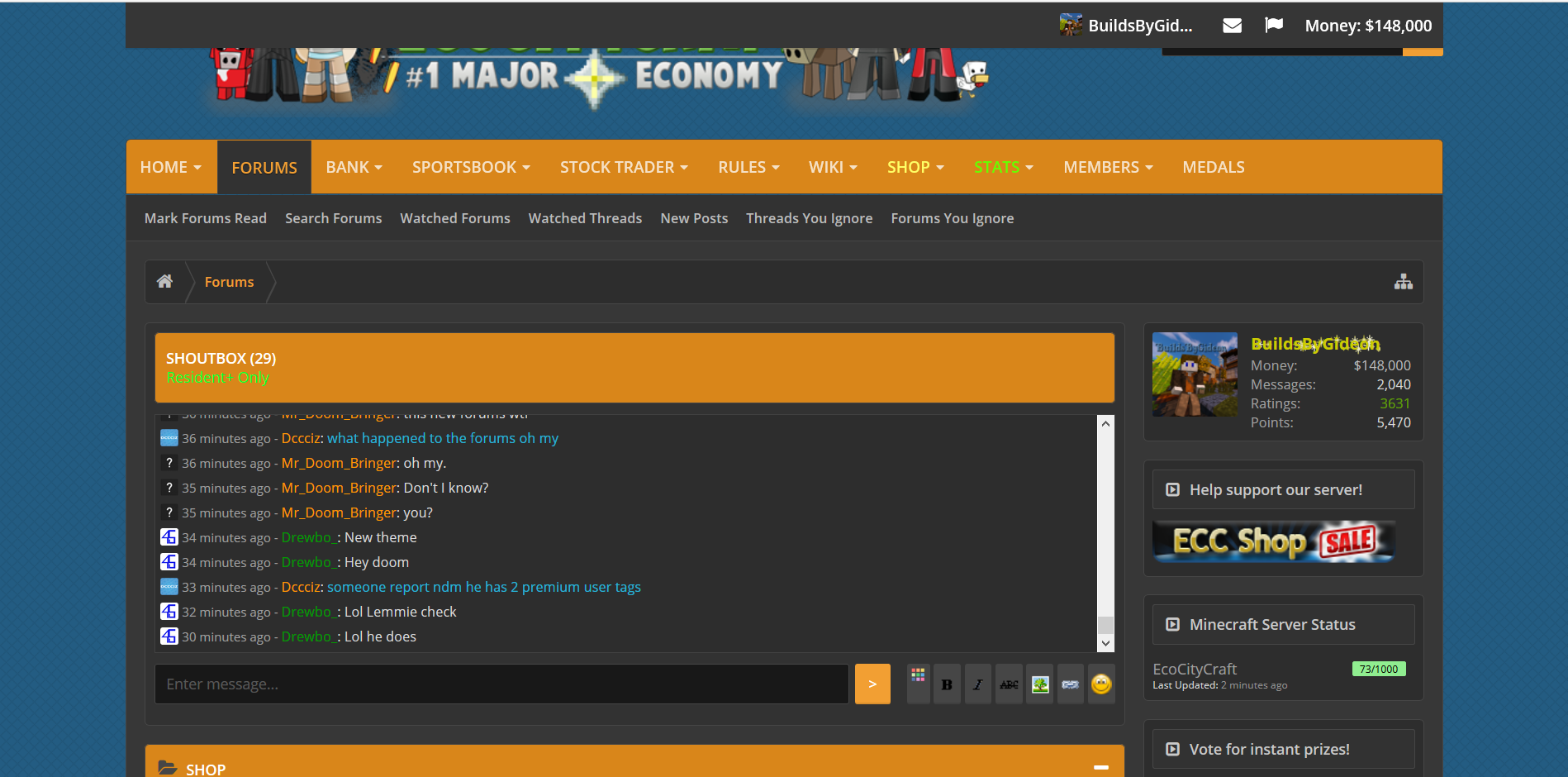
Task: Click shoutbox scrollbar down arrow
Action: tap(1106, 643)
